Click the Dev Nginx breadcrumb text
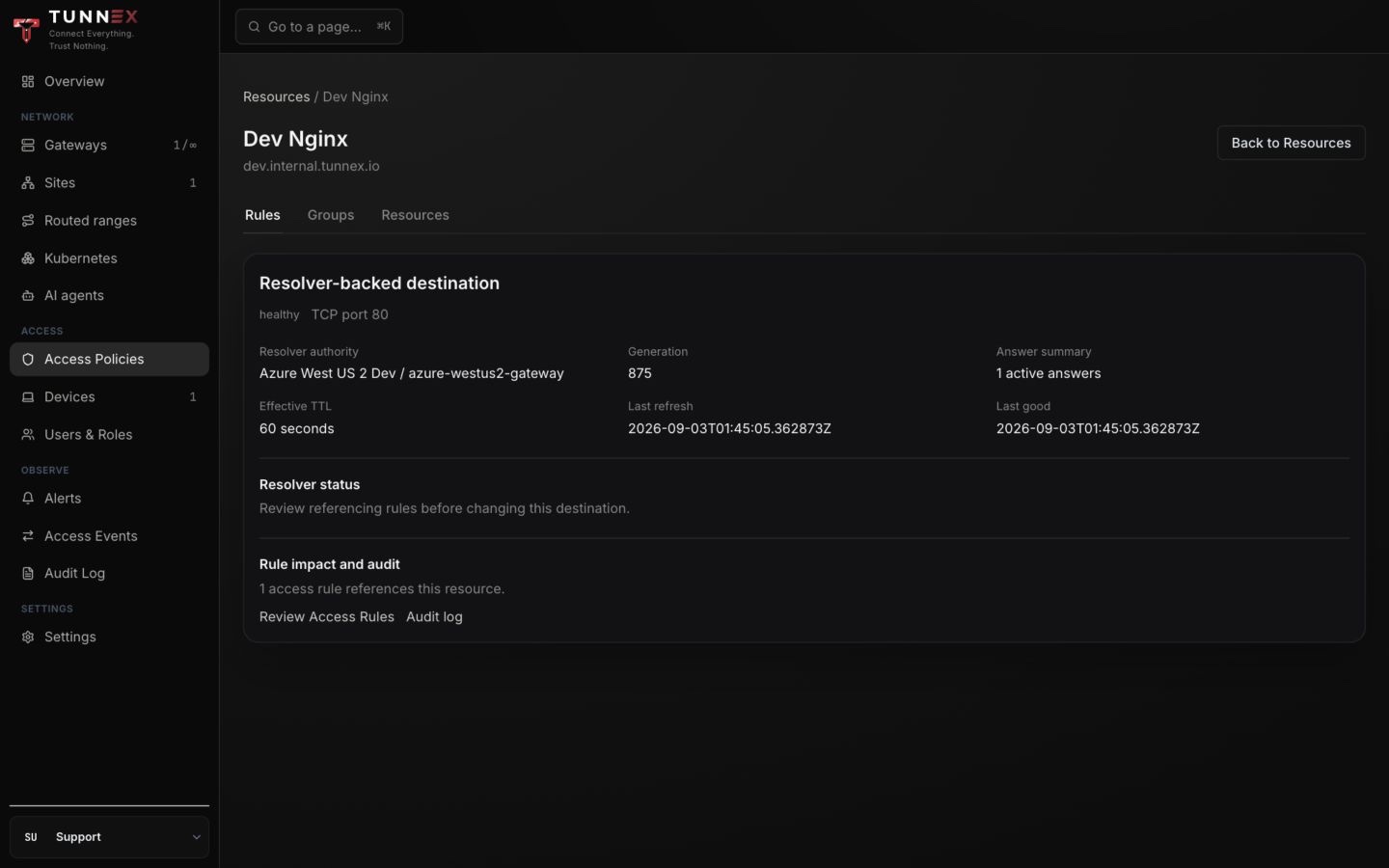Screen dimensions: 1389x868 356,97
